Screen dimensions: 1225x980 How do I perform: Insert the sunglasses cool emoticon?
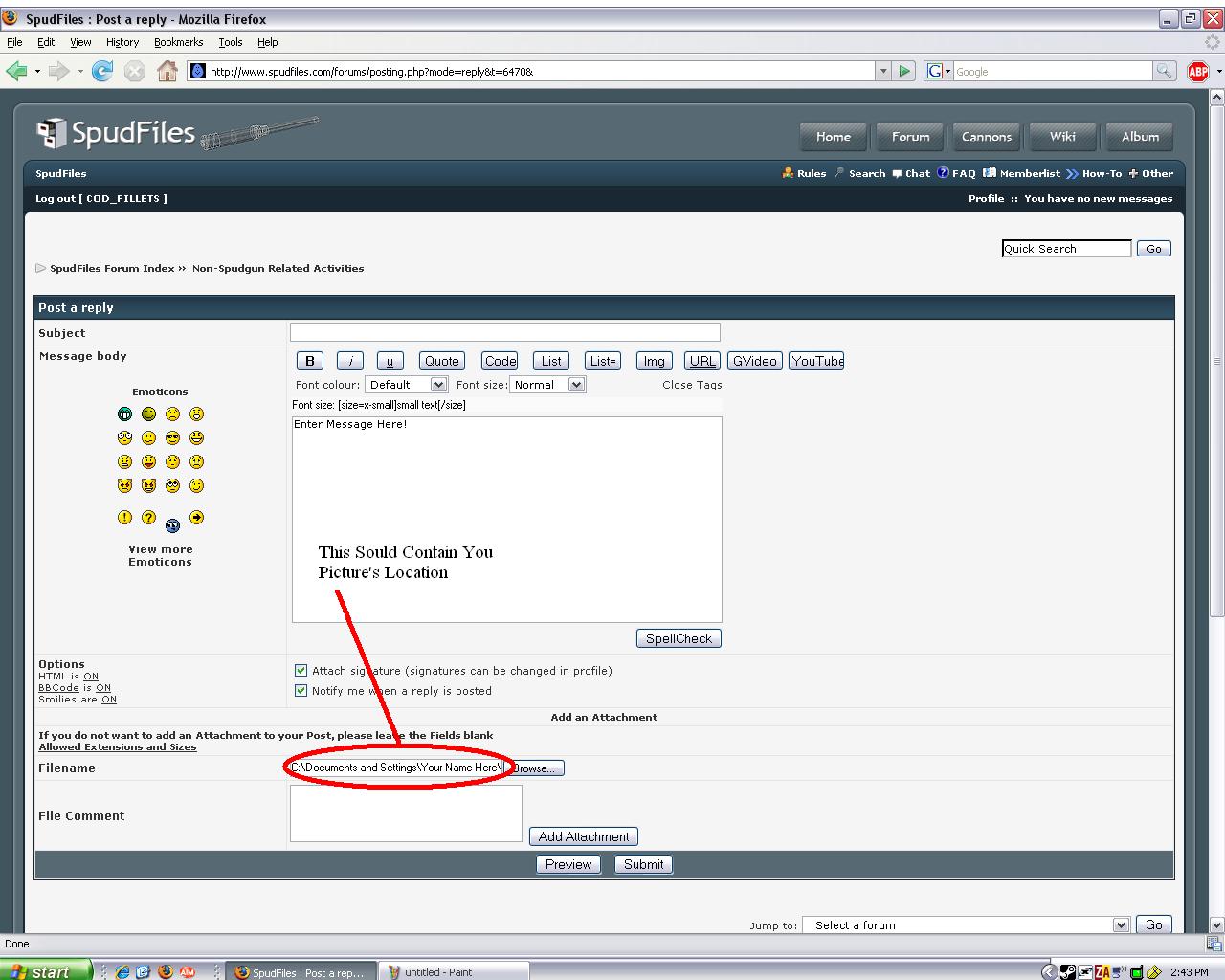pyautogui.click(x=172, y=438)
